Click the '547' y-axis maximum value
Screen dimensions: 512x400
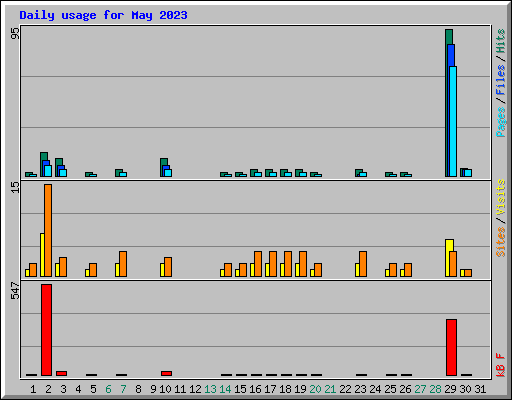pos(15,290)
